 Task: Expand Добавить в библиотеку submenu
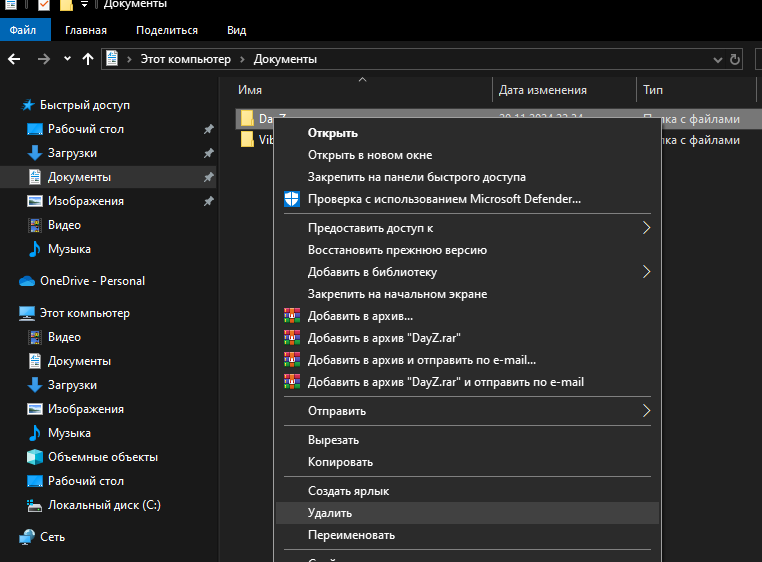click(x=467, y=272)
